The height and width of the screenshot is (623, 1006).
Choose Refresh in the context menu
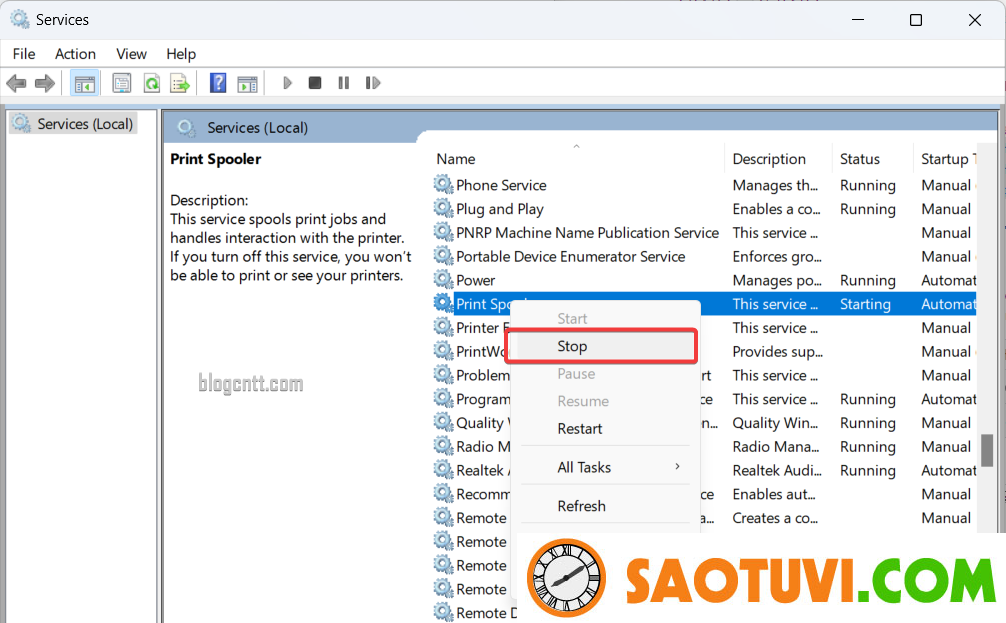(x=601, y=506)
